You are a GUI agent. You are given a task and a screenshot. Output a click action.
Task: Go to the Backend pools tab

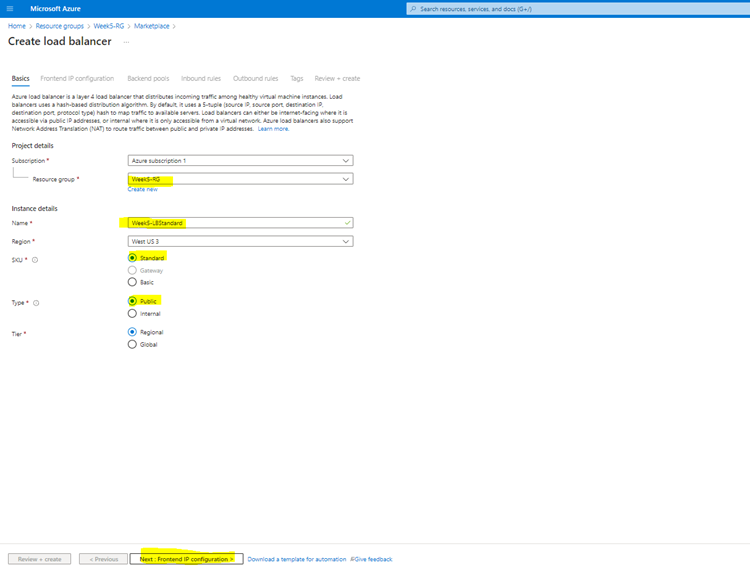click(148, 78)
